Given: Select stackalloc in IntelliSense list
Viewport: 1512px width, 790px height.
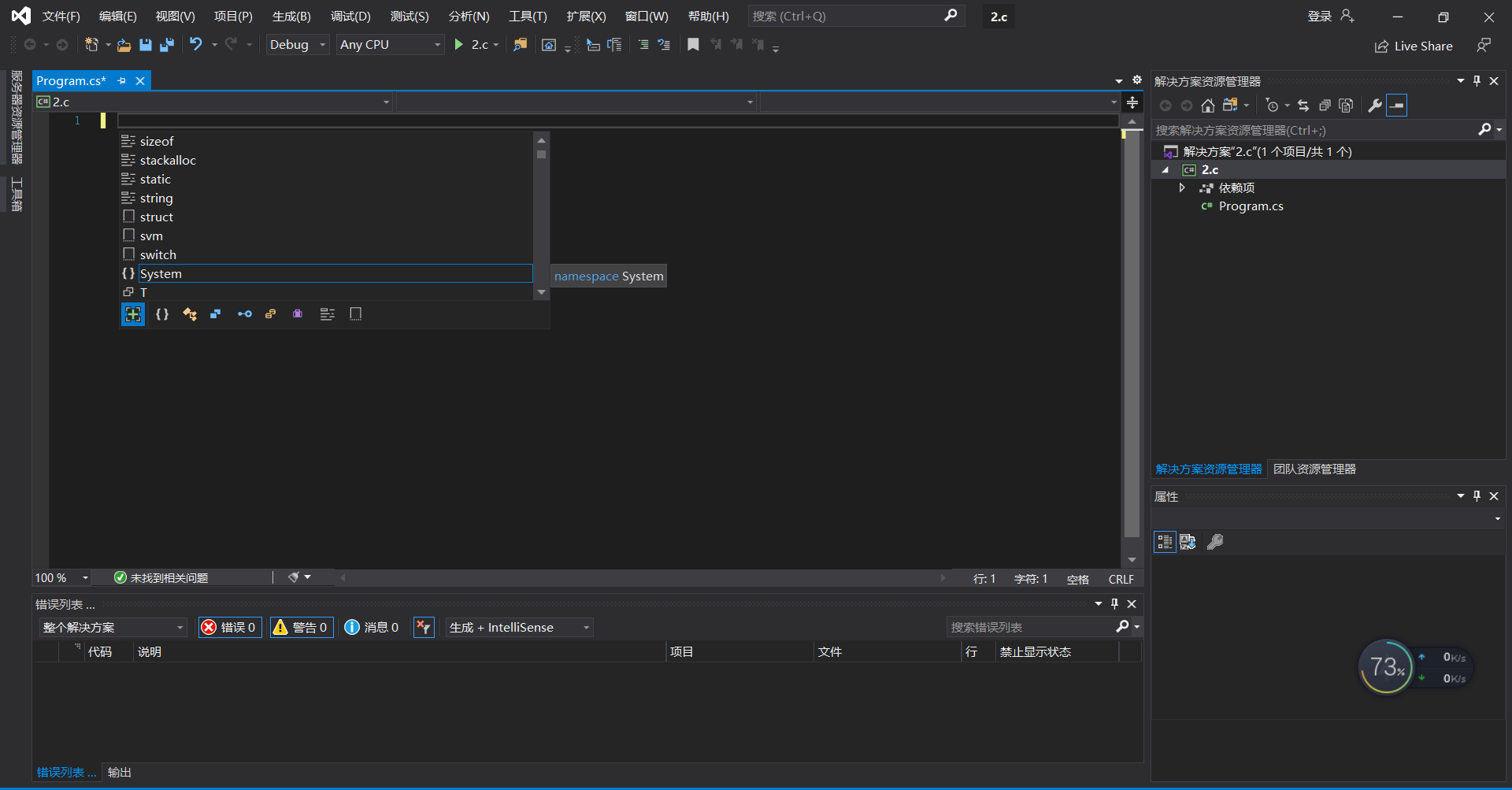Looking at the screenshot, I should coord(327,161).
